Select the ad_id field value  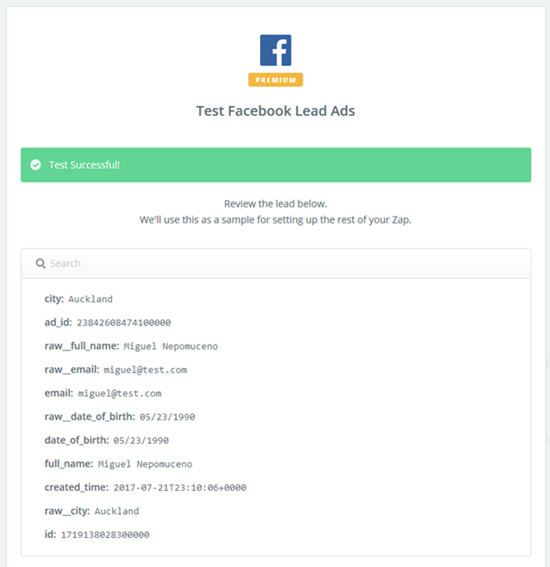coord(124,323)
